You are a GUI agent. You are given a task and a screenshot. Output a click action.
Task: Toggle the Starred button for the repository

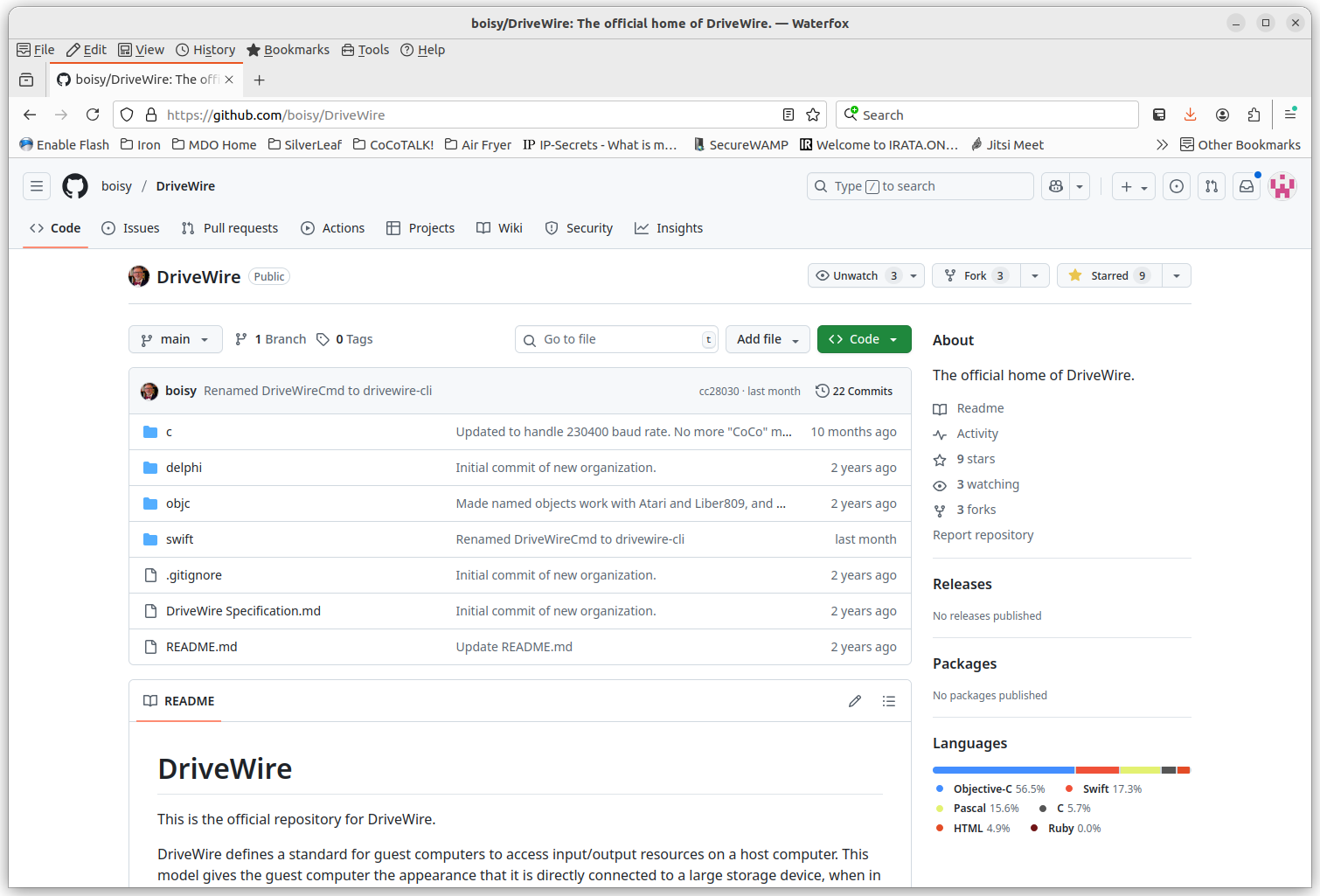[1108, 275]
